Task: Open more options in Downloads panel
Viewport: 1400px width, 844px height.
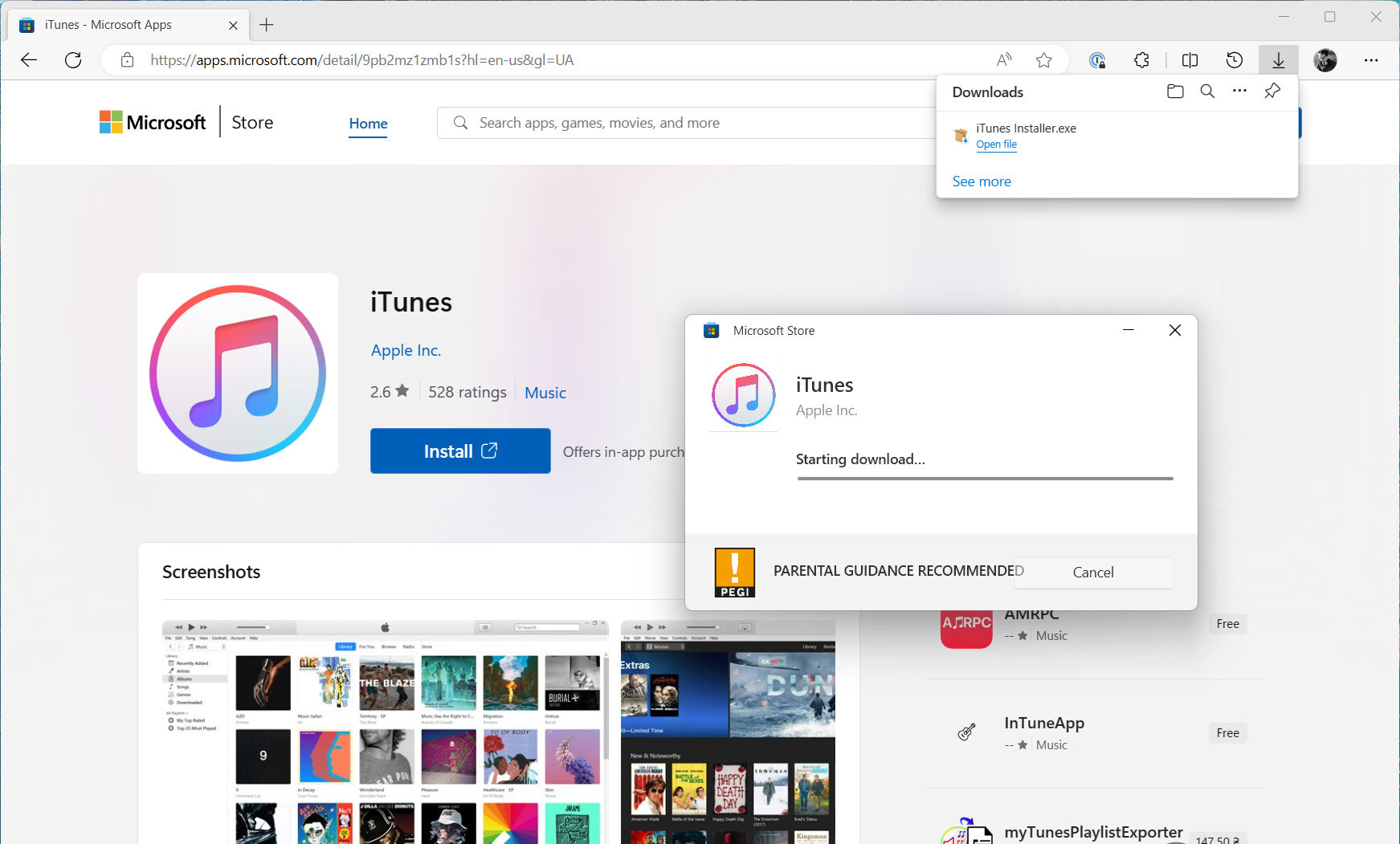Action: [1239, 92]
